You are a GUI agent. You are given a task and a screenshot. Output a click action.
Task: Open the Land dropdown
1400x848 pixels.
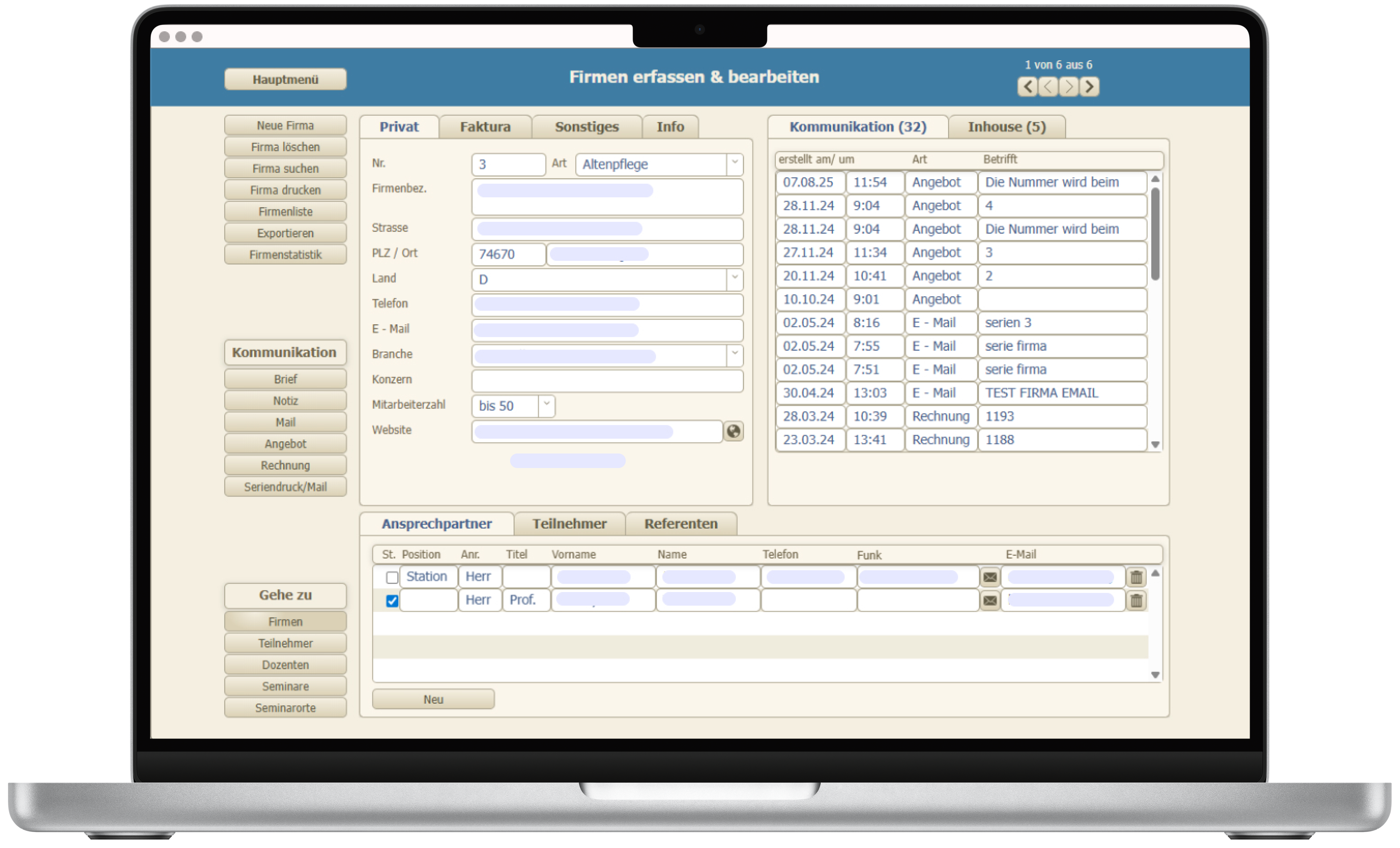tap(734, 279)
